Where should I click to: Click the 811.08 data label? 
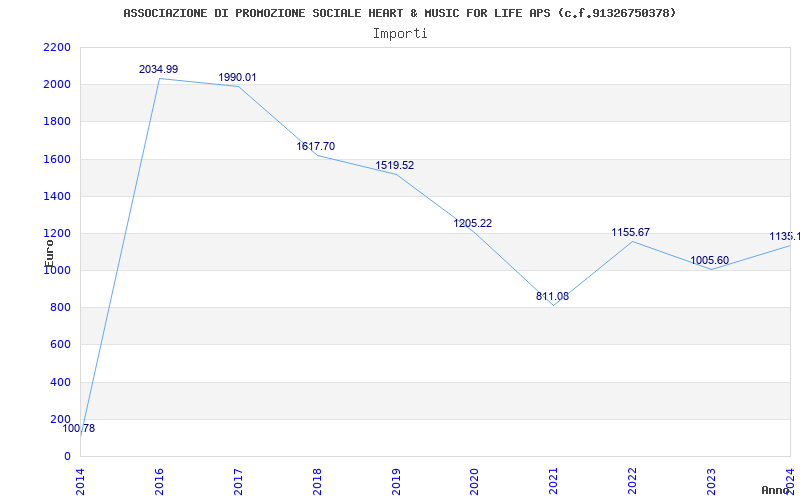(553, 296)
